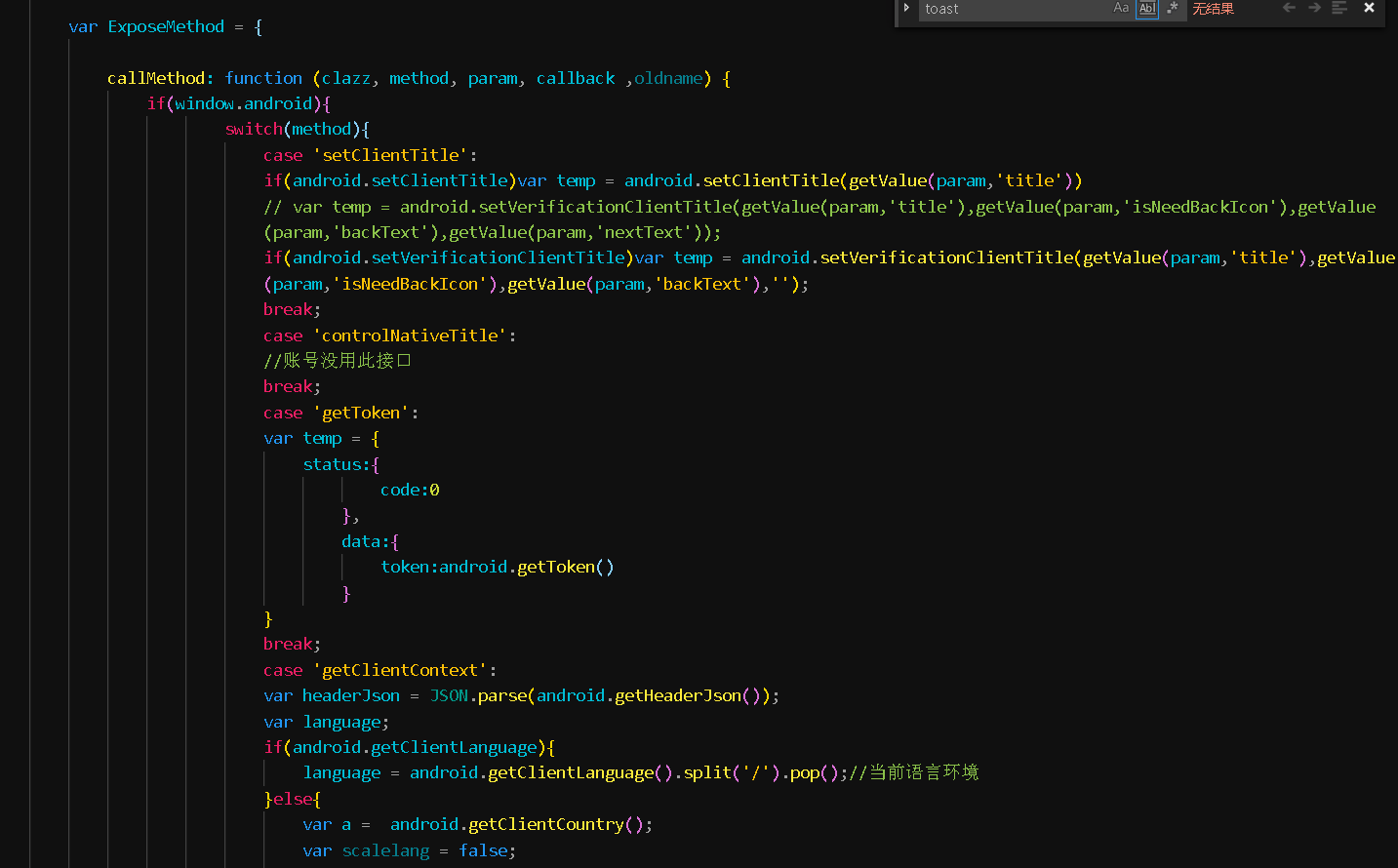Click 'android.getClientCountry()' call

click(x=517, y=824)
